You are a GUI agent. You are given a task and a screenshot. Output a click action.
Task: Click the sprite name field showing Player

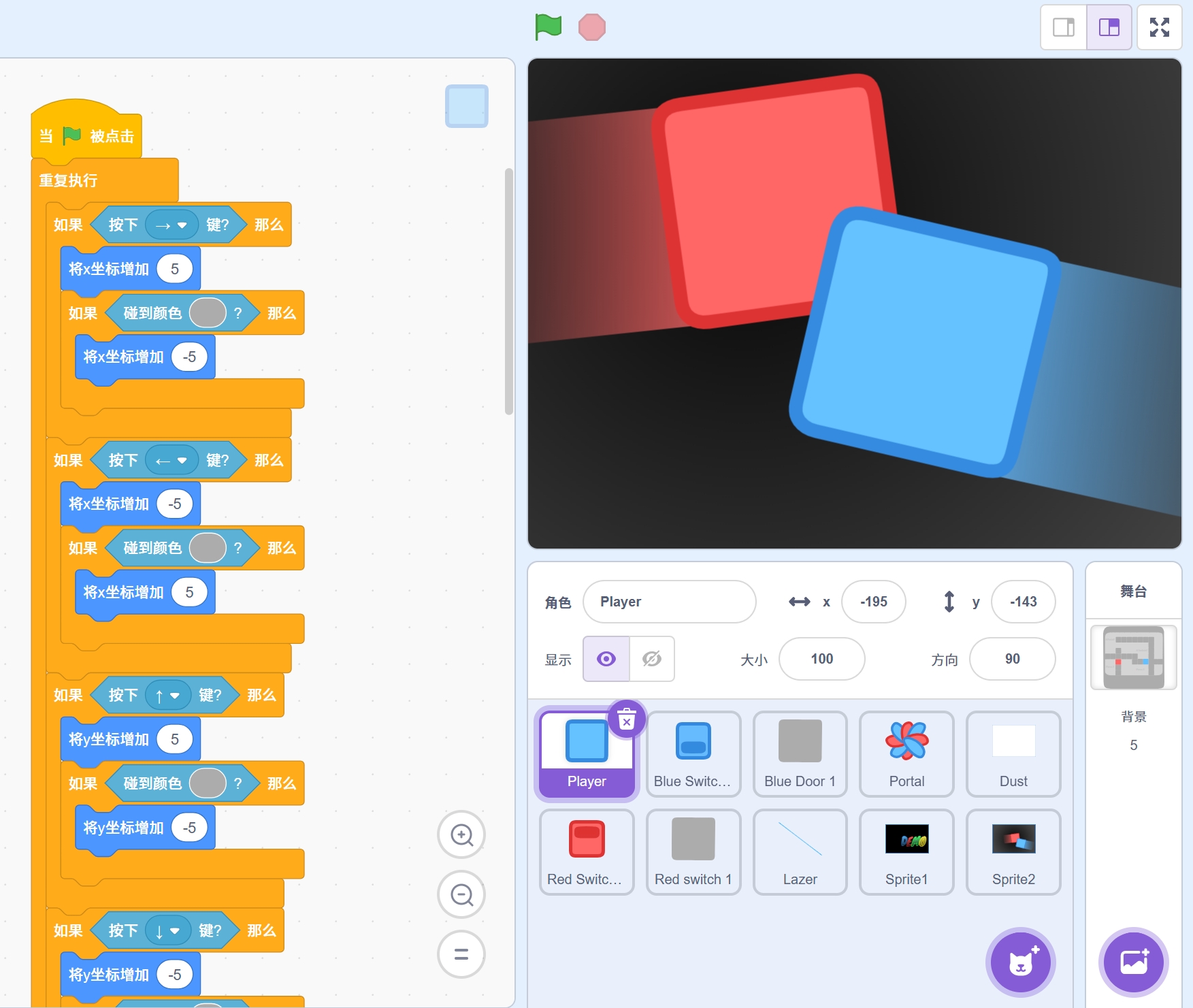(x=669, y=602)
